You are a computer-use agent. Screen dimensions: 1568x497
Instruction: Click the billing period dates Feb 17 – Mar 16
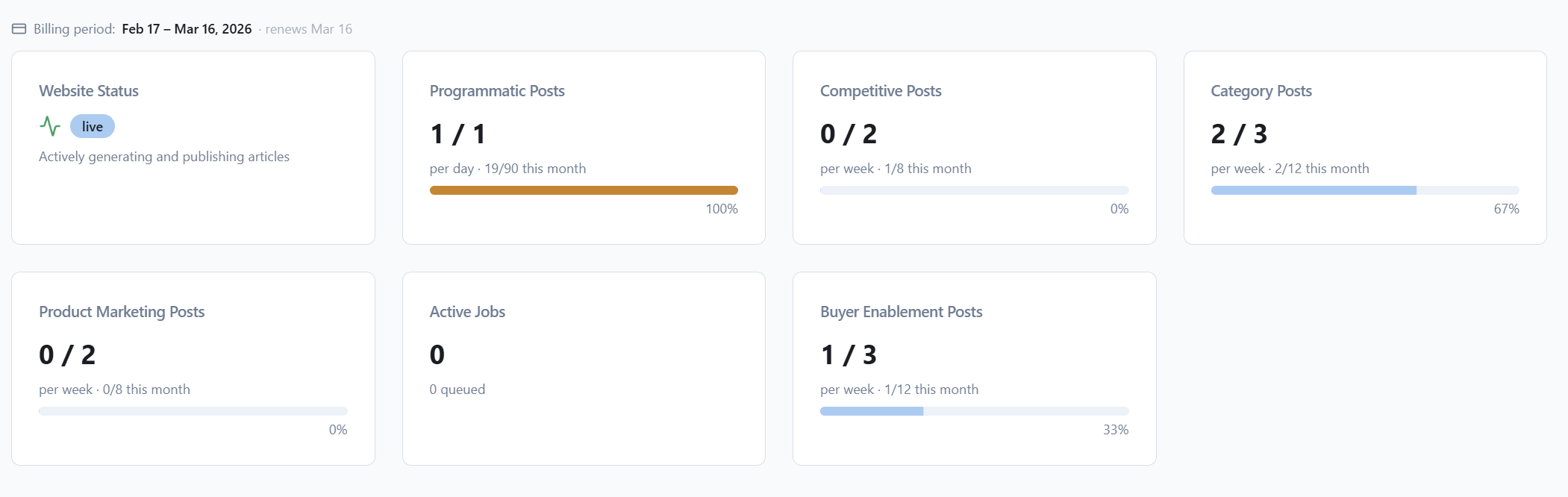tap(187, 28)
